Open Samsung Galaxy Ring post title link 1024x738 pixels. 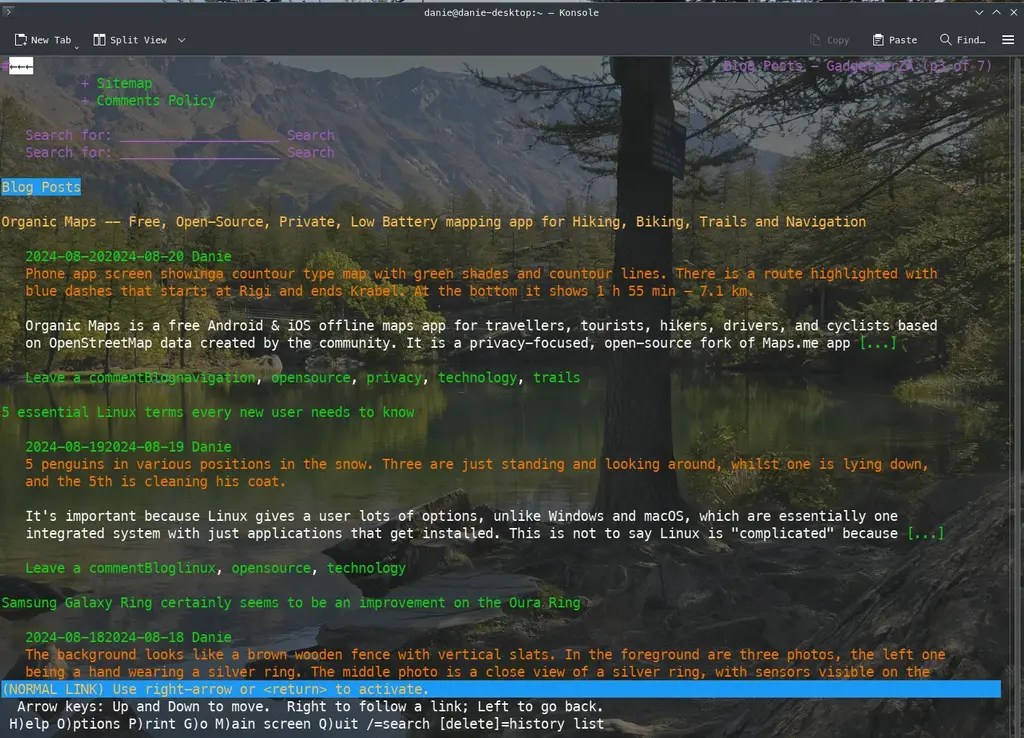click(291, 603)
